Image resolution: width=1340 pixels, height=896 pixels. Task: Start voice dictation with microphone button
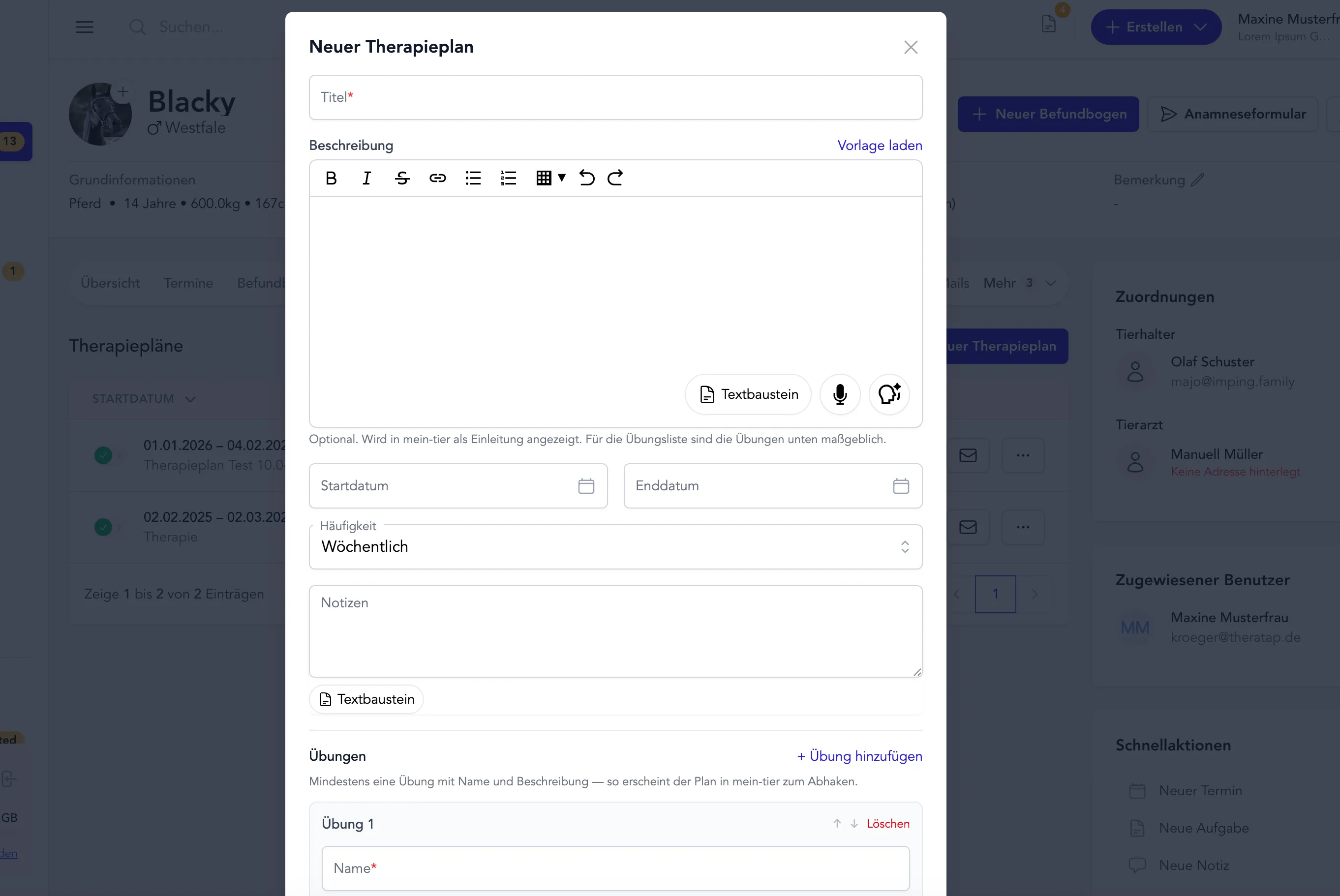(x=839, y=394)
